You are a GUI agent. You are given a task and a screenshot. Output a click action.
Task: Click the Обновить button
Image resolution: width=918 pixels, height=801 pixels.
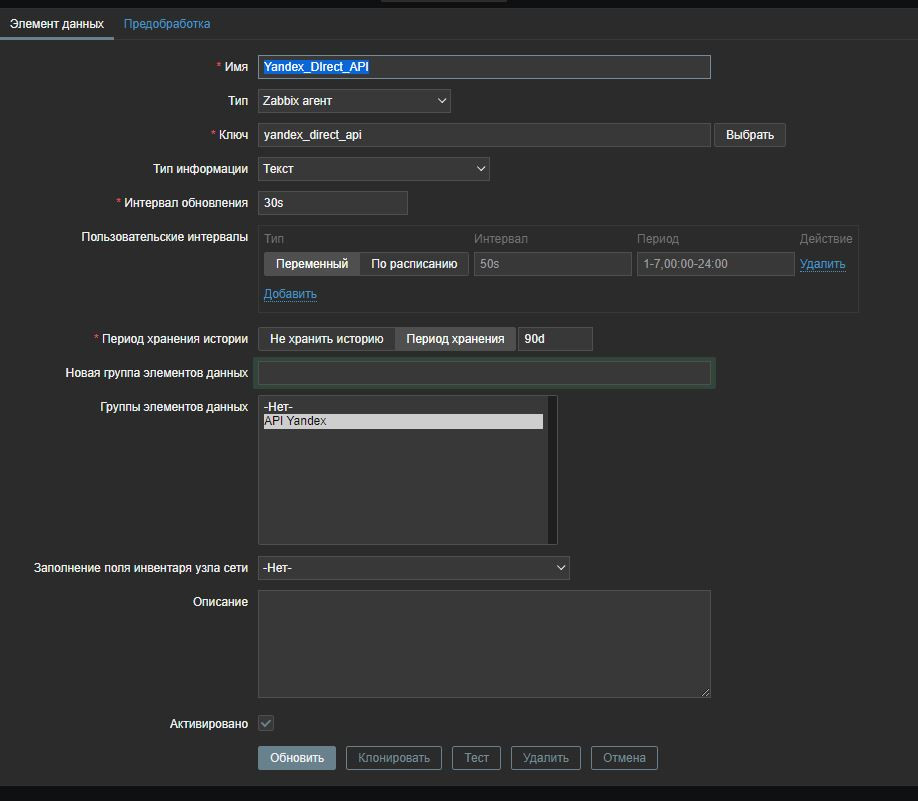[297, 758]
